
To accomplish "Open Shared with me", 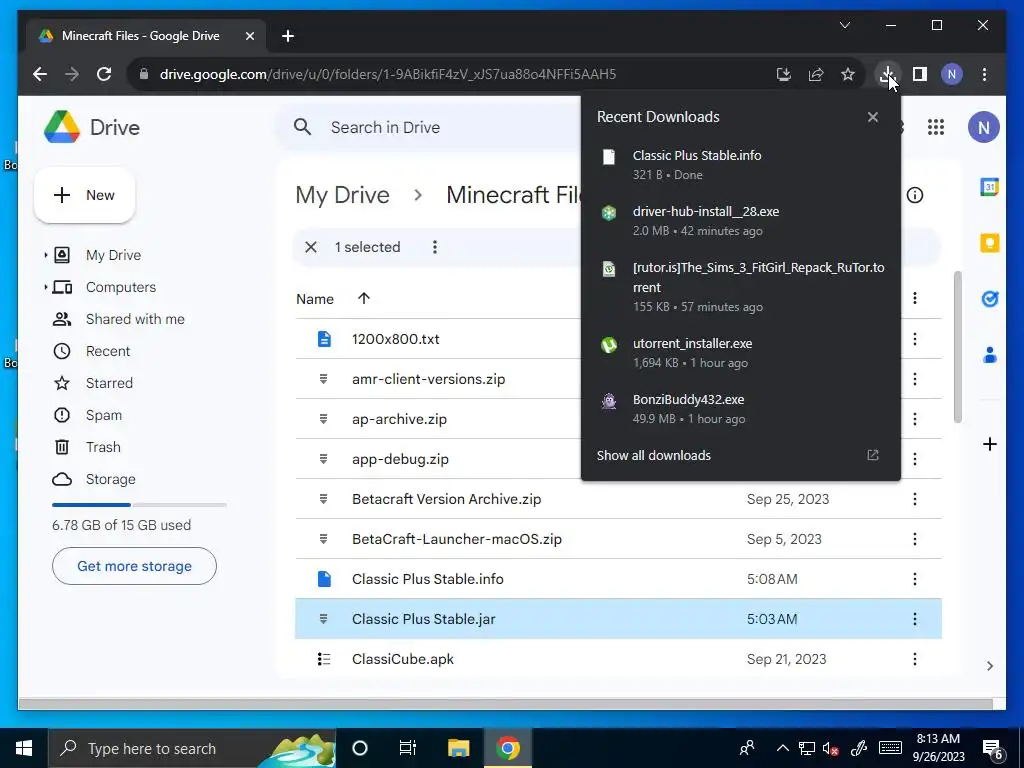I will pos(135,319).
